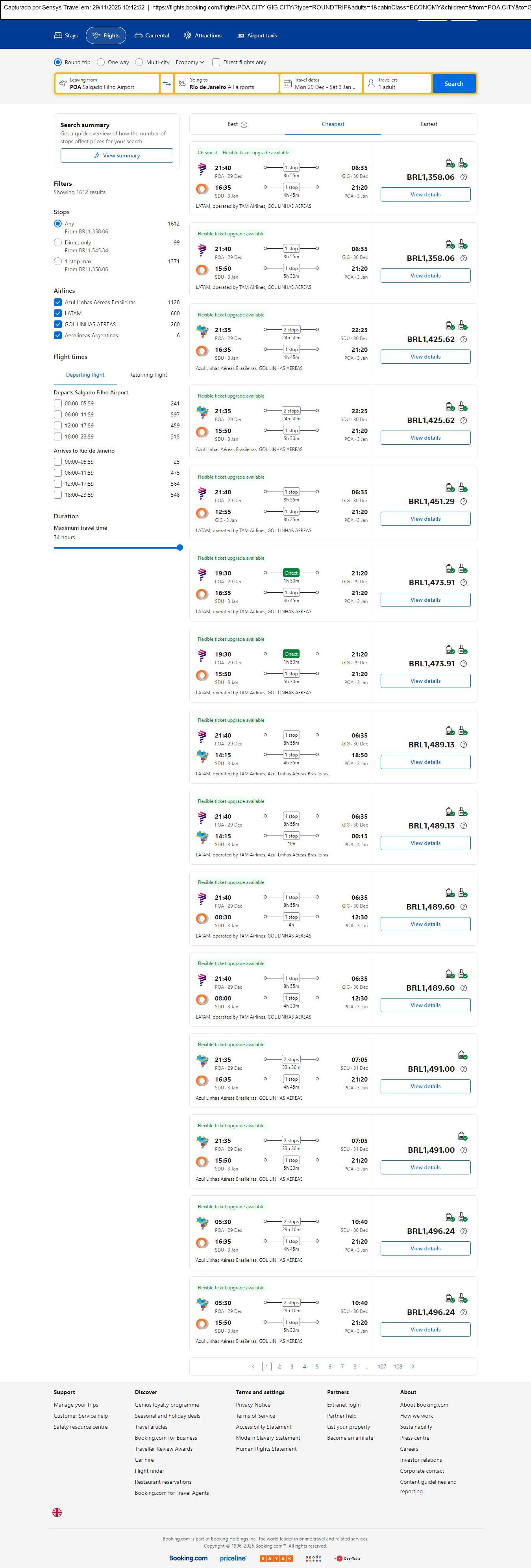Viewport: 531px width, 1568px height.
Task: Open the Economy cabin class dropdown
Action: pos(190,62)
